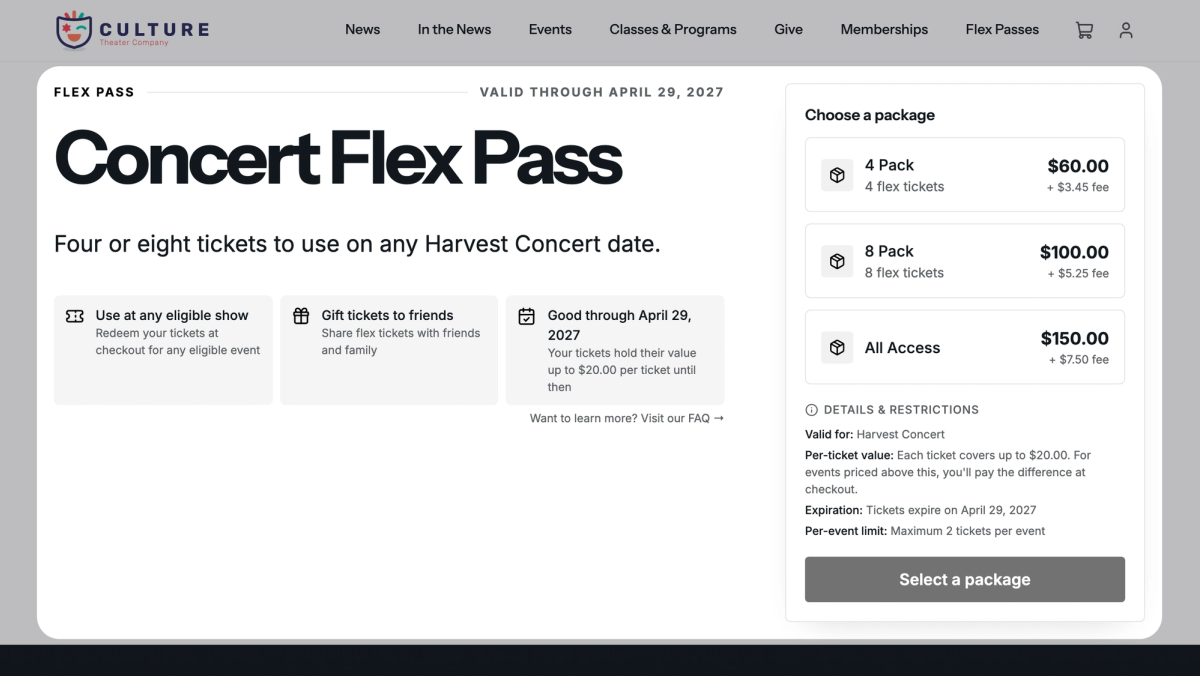Click the Use at any eligible show card
This screenshot has height=676, width=1200.
(x=163, y=350)
